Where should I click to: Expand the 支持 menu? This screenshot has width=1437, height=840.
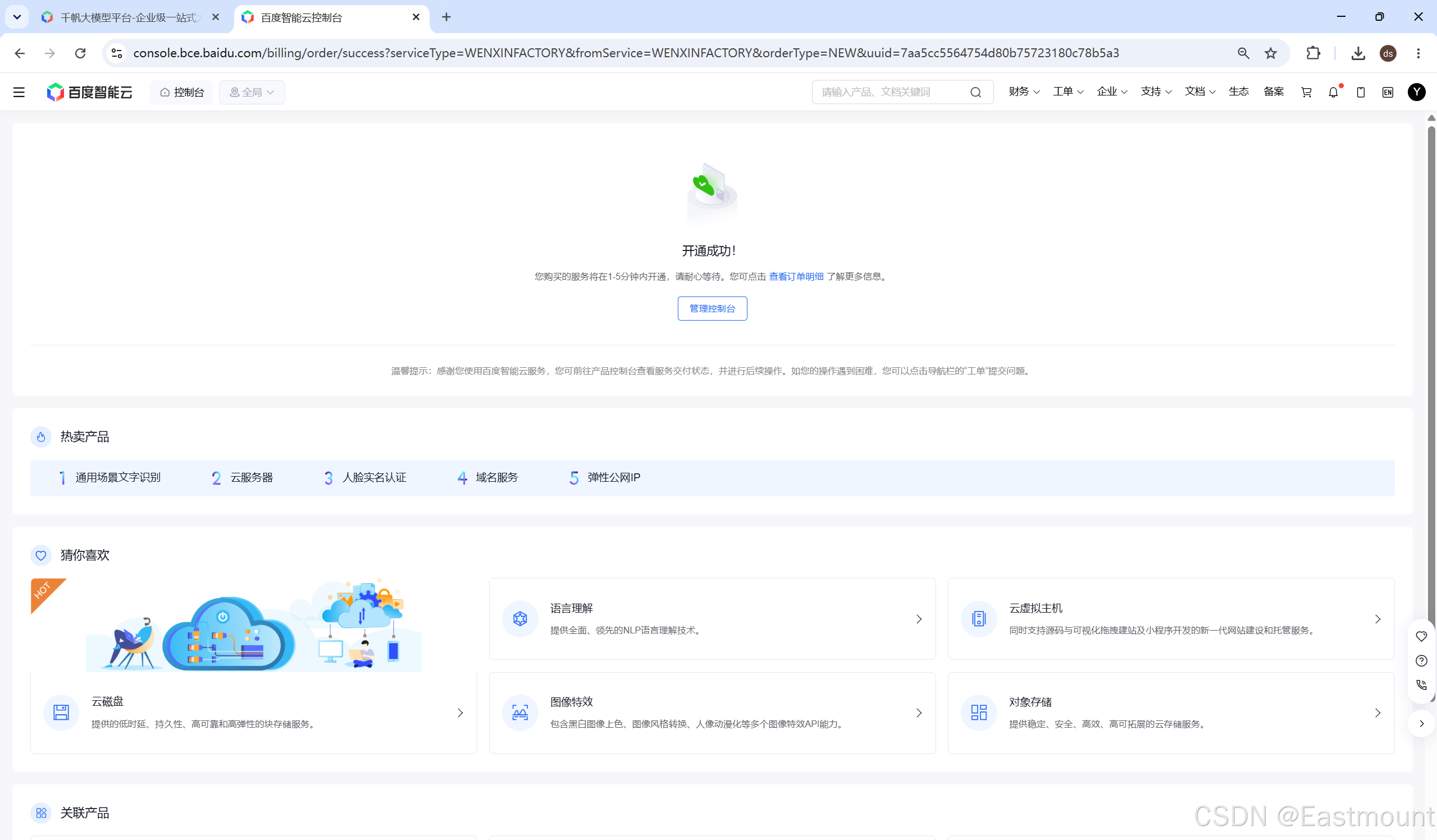(1155, 92)
